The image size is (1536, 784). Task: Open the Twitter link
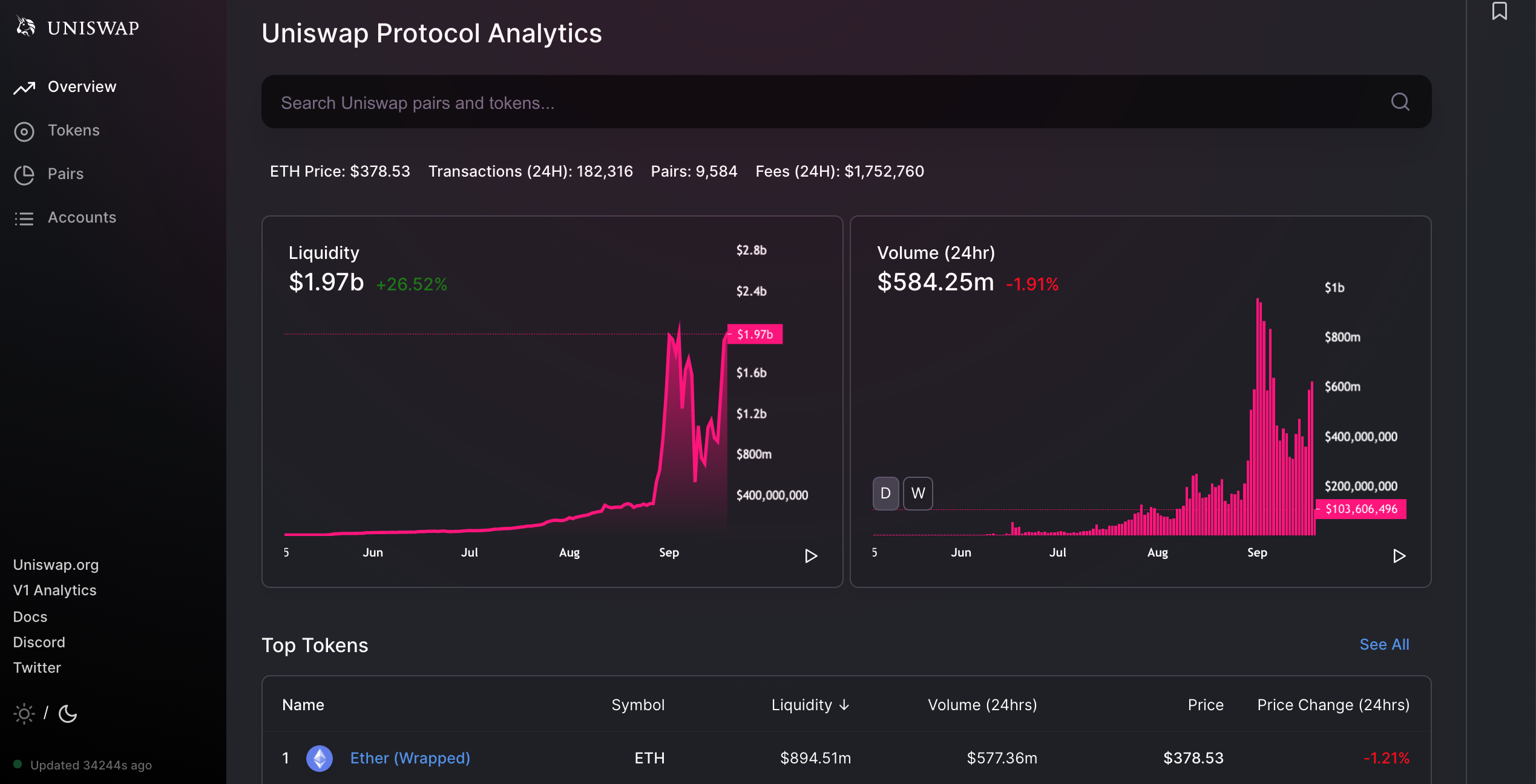(x=37, y=667)
